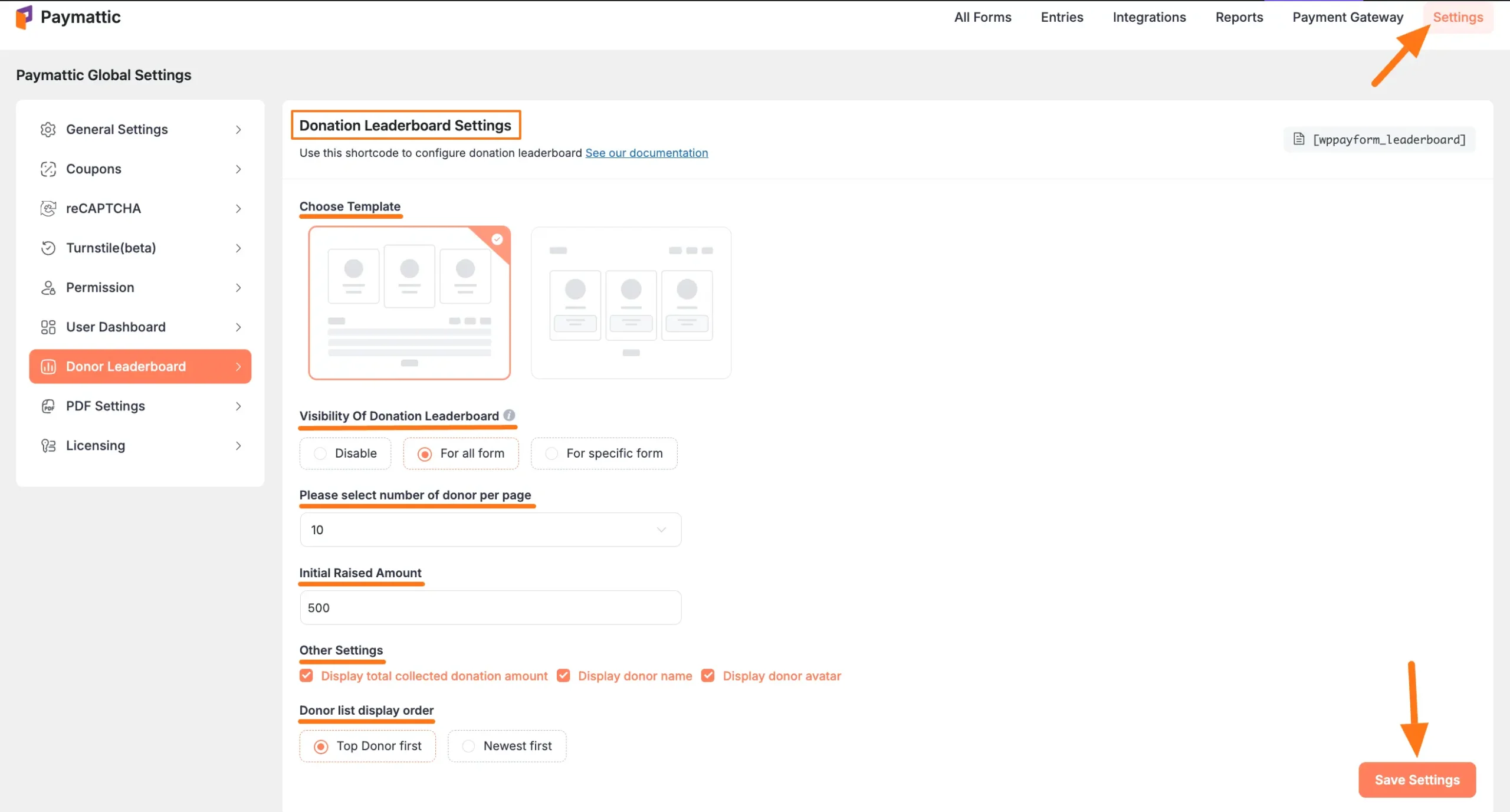Open the donors per page dropdown
Viewport: 1510px width, 812px height.
pyautogui.click(x=490, y=530)
